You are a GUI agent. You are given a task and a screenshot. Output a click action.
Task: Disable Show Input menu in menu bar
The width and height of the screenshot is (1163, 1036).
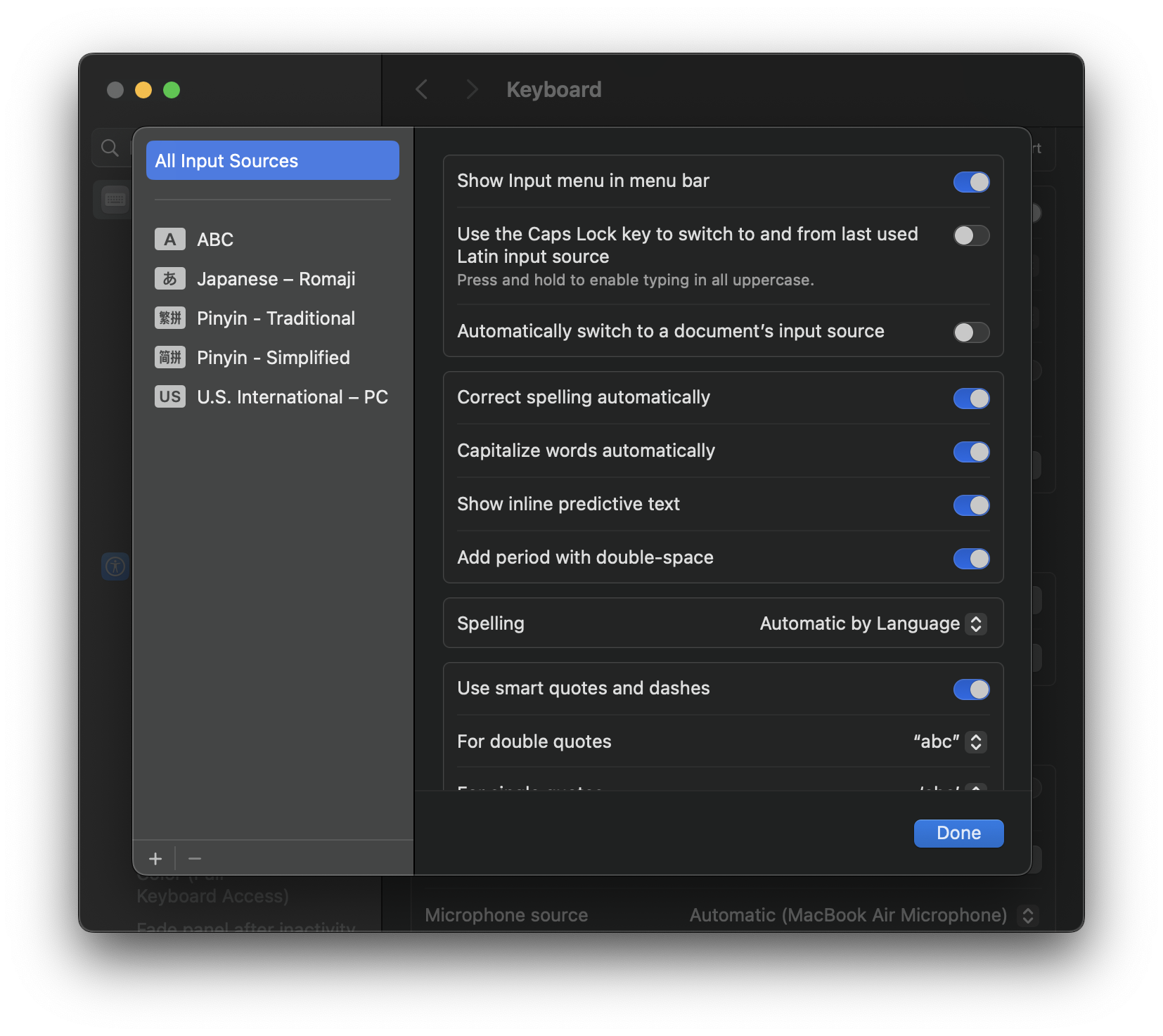(971, 182)
